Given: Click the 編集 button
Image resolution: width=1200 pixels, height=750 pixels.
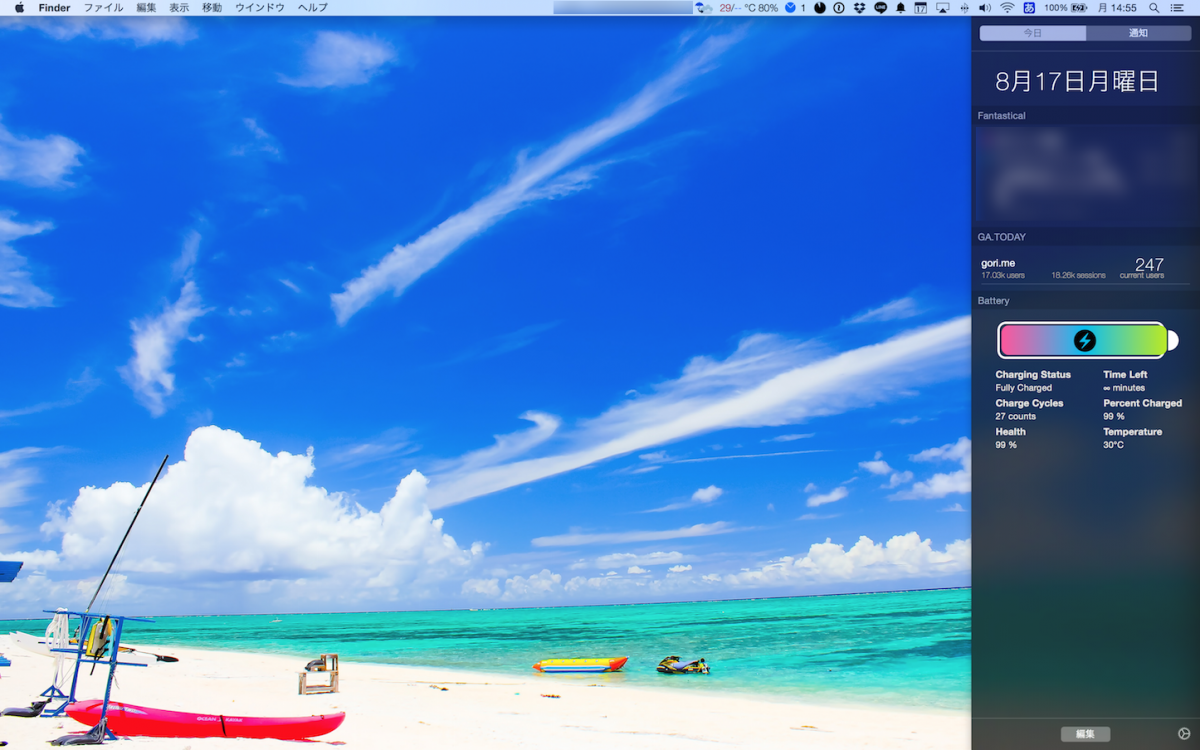Looking at the screenshot, I should [x=1085, y=734].
